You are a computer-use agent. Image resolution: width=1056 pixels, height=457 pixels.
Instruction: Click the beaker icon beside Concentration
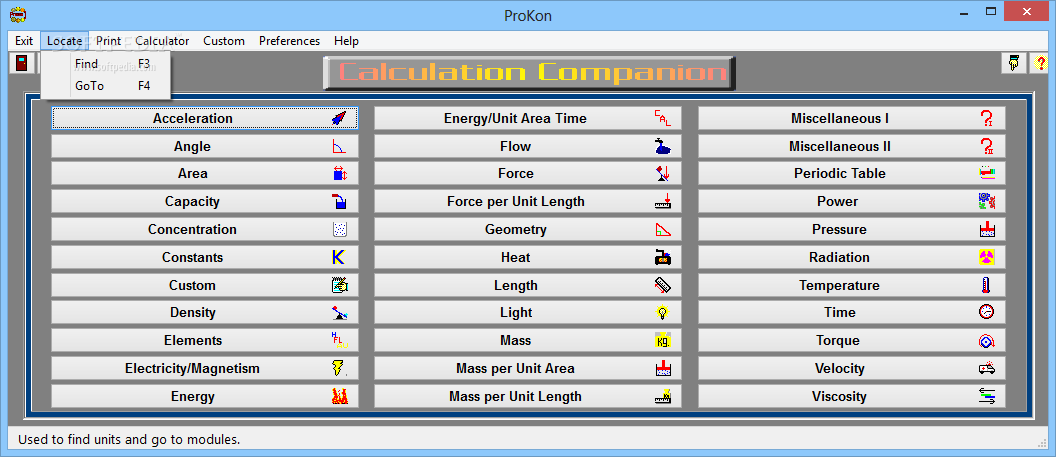point(339,230)
